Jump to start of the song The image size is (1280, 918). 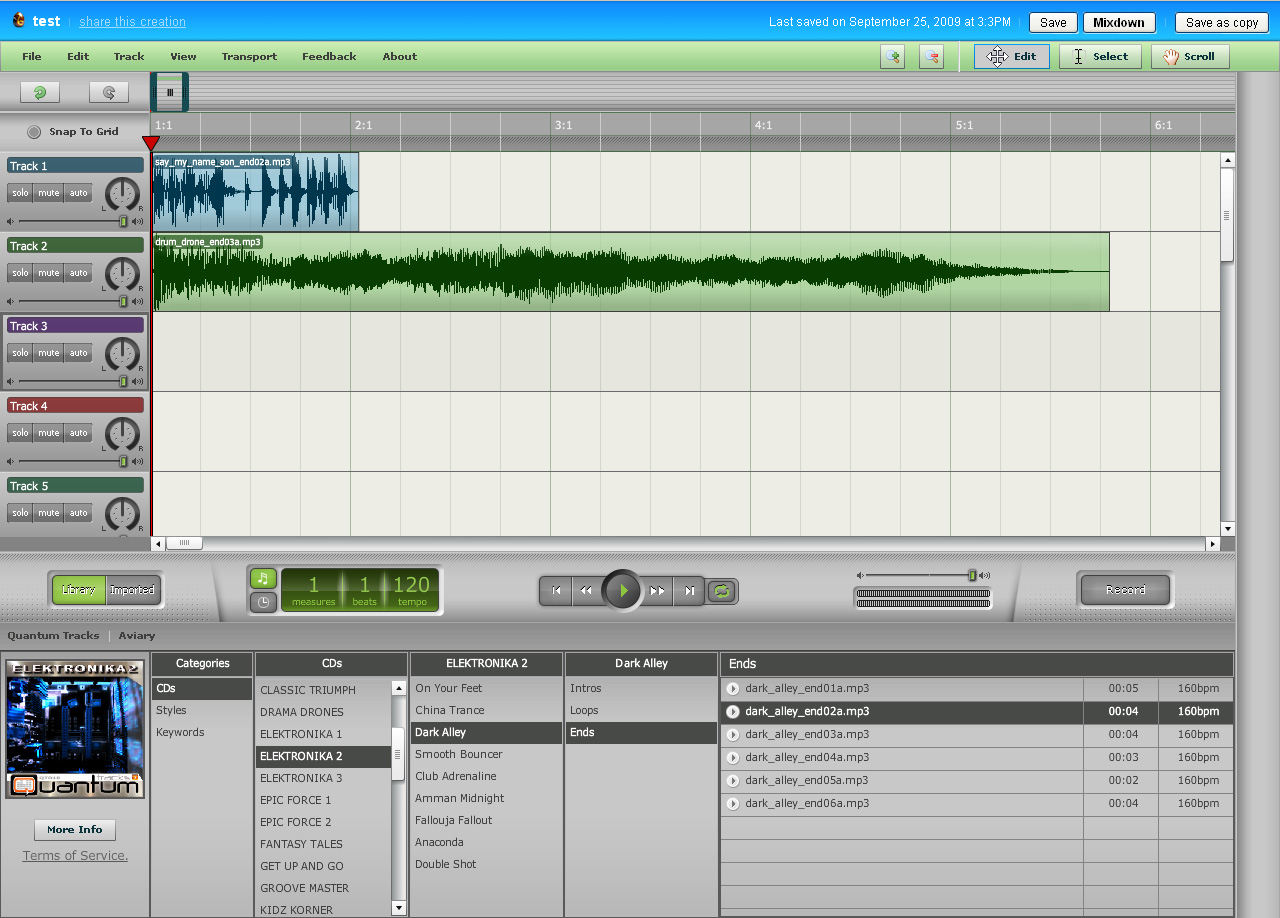(555, 591)
